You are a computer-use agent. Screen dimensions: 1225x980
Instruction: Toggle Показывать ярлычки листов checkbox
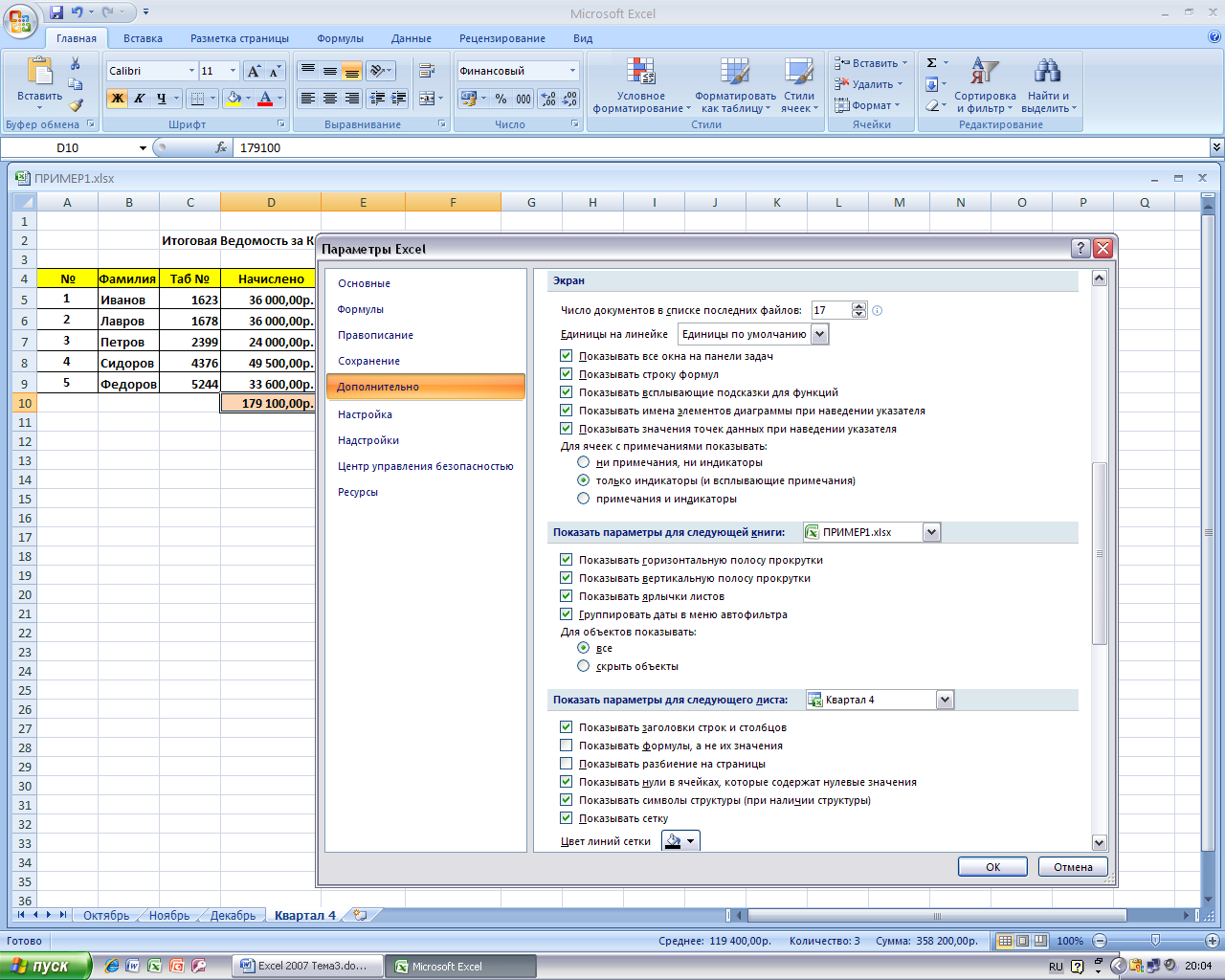click(x=566, y=596)
